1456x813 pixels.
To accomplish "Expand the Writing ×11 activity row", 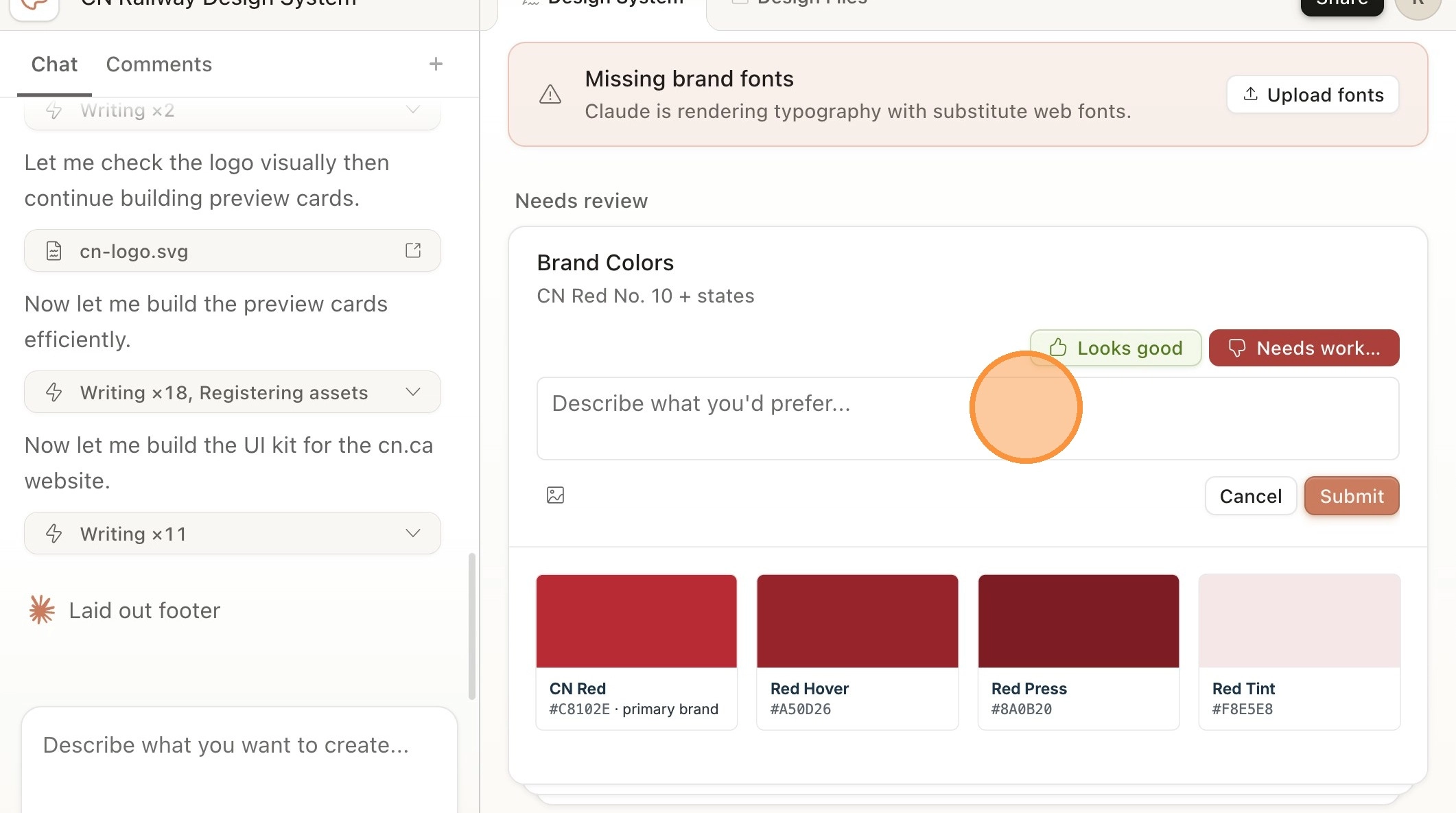I will pos(232,534).
